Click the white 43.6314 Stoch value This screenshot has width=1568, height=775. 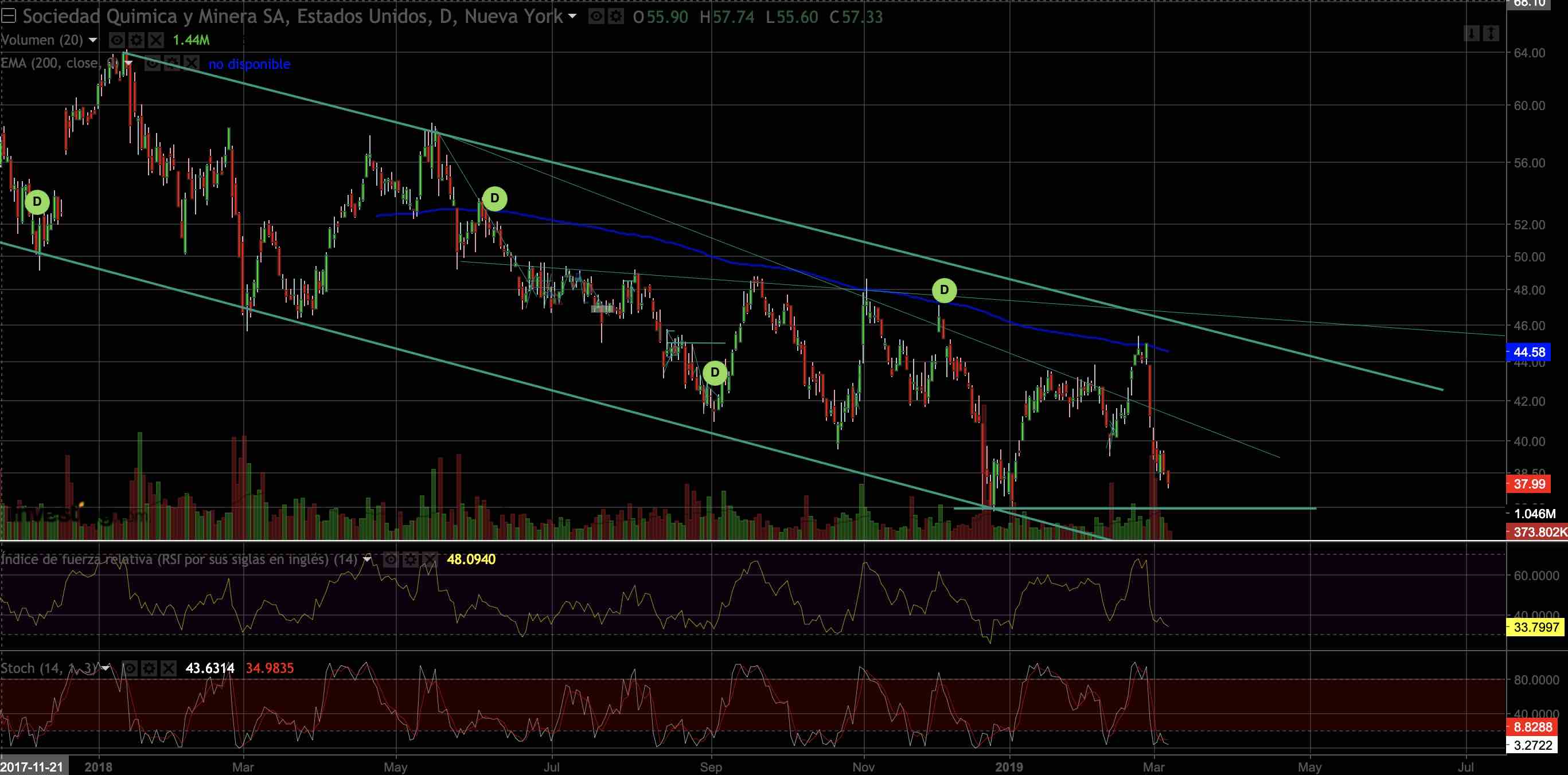click(209, 668)
